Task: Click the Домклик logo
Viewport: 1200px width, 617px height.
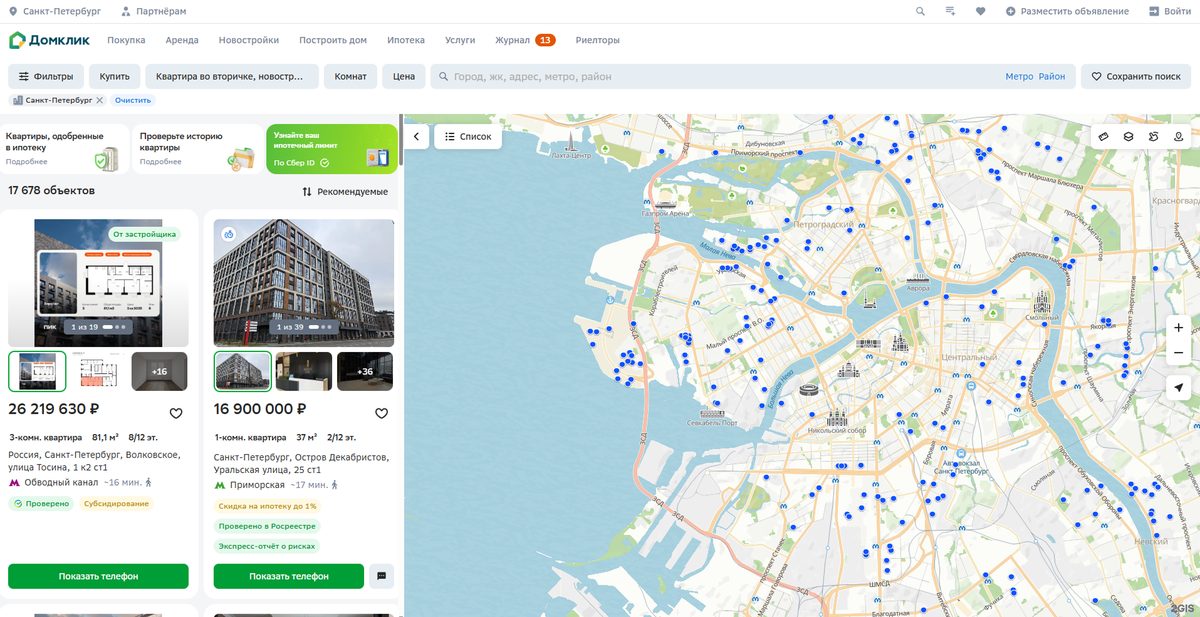Action: point(49,40)
